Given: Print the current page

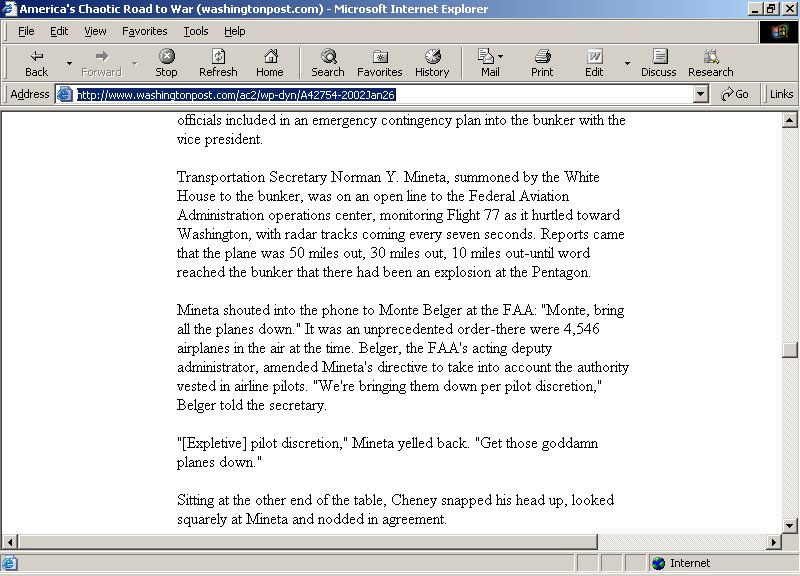Looking at the screenshot, I should 542,62.
